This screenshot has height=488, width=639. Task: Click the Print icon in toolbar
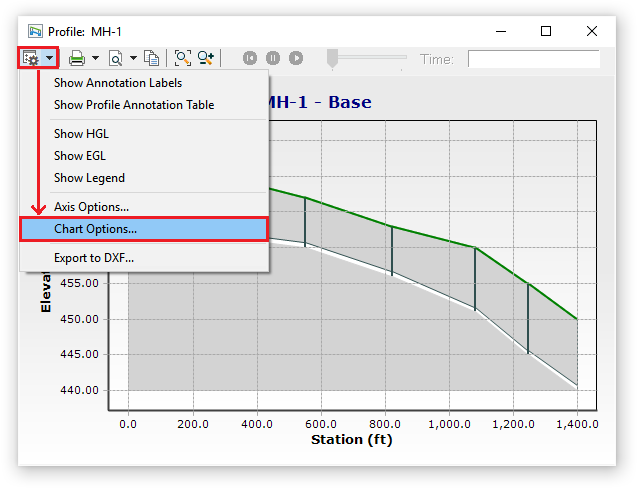click(77, 59)
